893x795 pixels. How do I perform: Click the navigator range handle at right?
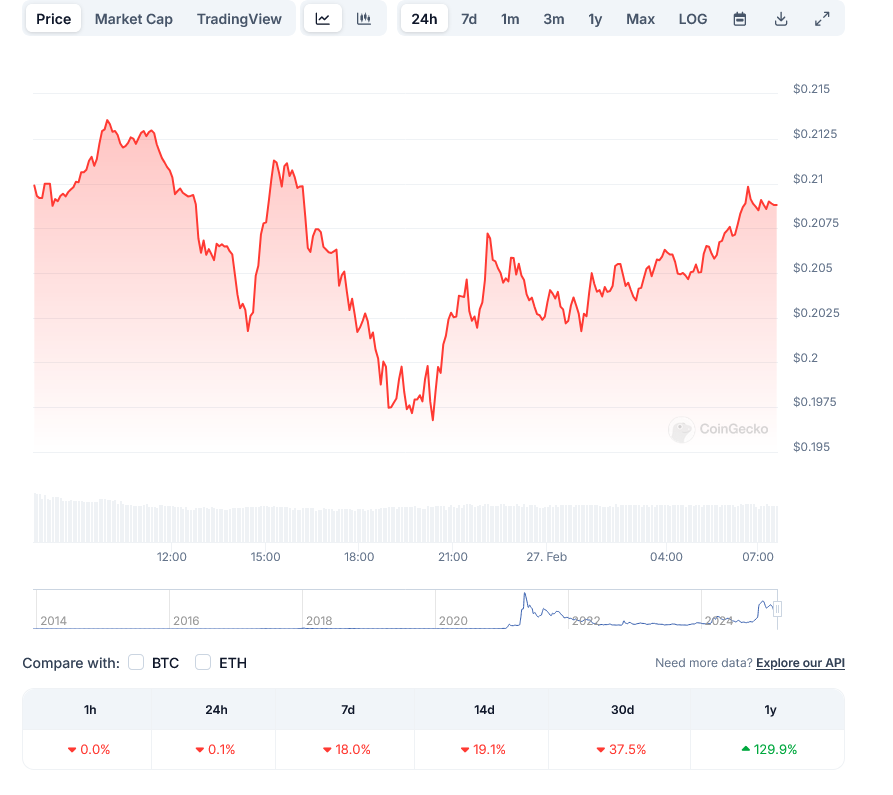click(x=777, y=609)
